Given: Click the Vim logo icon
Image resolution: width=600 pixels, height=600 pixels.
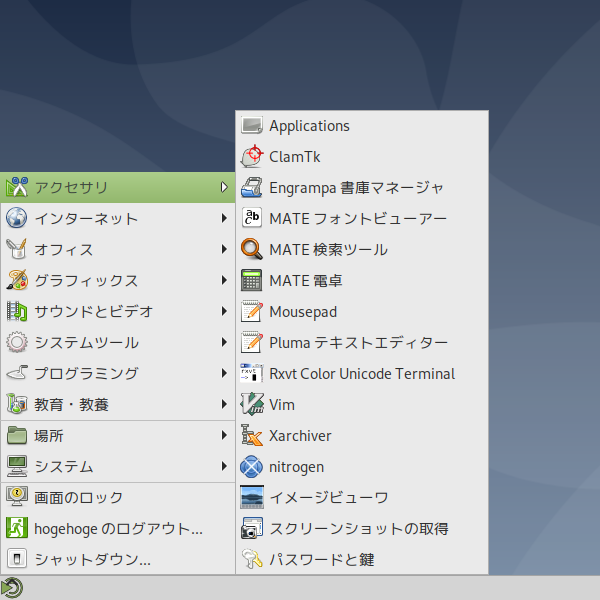Looking at the screenshot, I should (x=251, y=404).
